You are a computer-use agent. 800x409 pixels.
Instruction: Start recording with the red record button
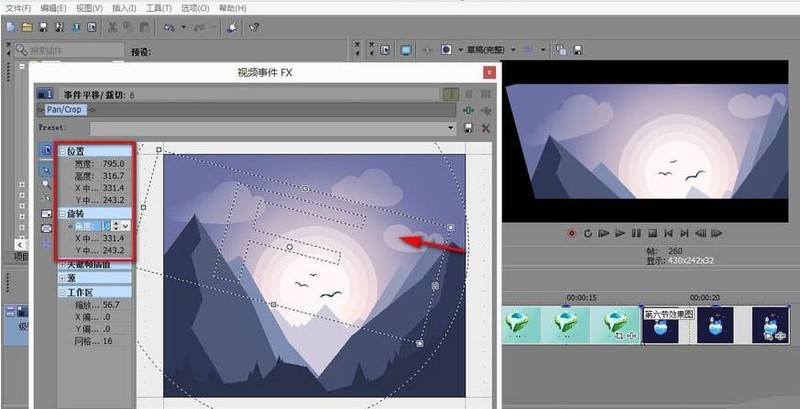tap(571, 234)
